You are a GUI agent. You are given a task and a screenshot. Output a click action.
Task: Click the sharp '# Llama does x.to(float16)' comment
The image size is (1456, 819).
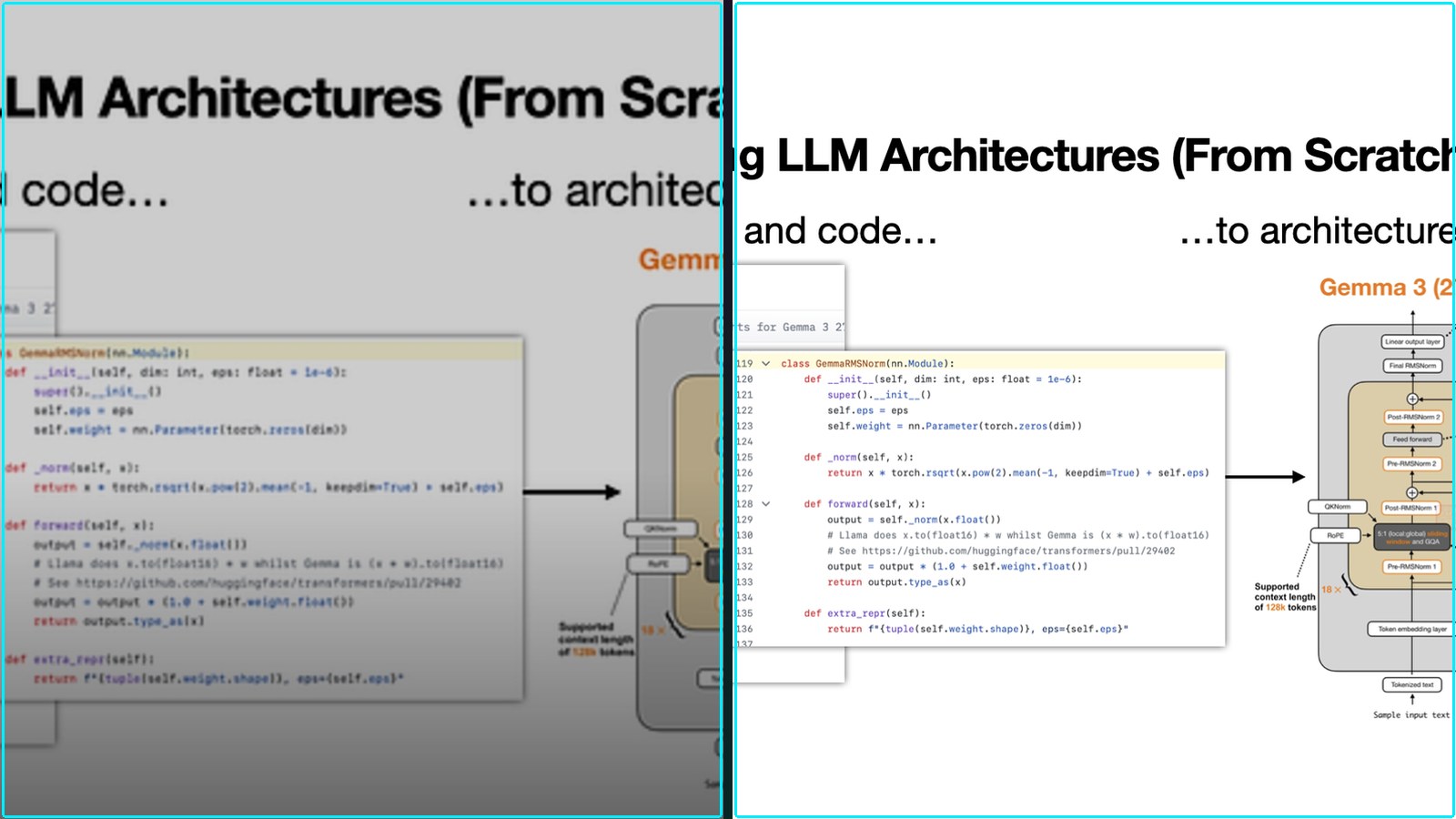(x=1018, y=535)
